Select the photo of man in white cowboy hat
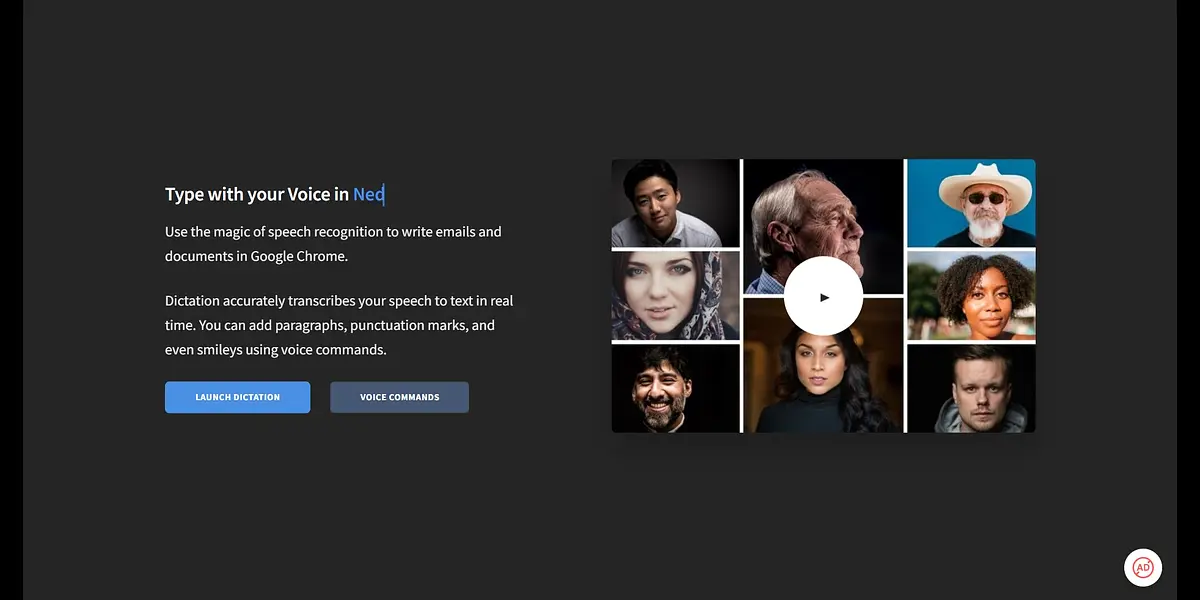This screenshot has height=600, width=1200. pos(971,203)
